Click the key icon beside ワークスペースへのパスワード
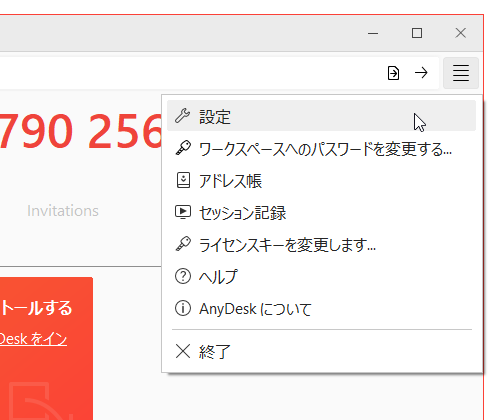Screen dimensions: 500x420 tap(183, 148)
